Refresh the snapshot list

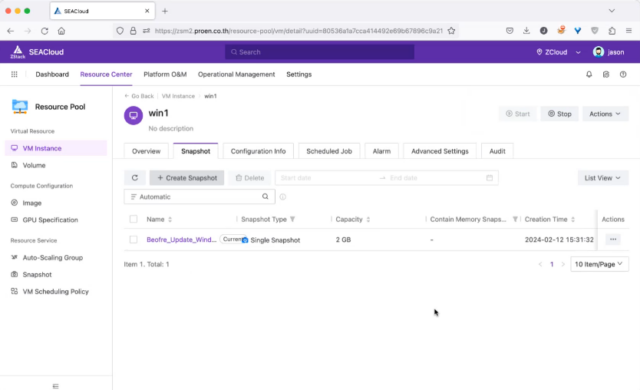(x=135, y=178)
